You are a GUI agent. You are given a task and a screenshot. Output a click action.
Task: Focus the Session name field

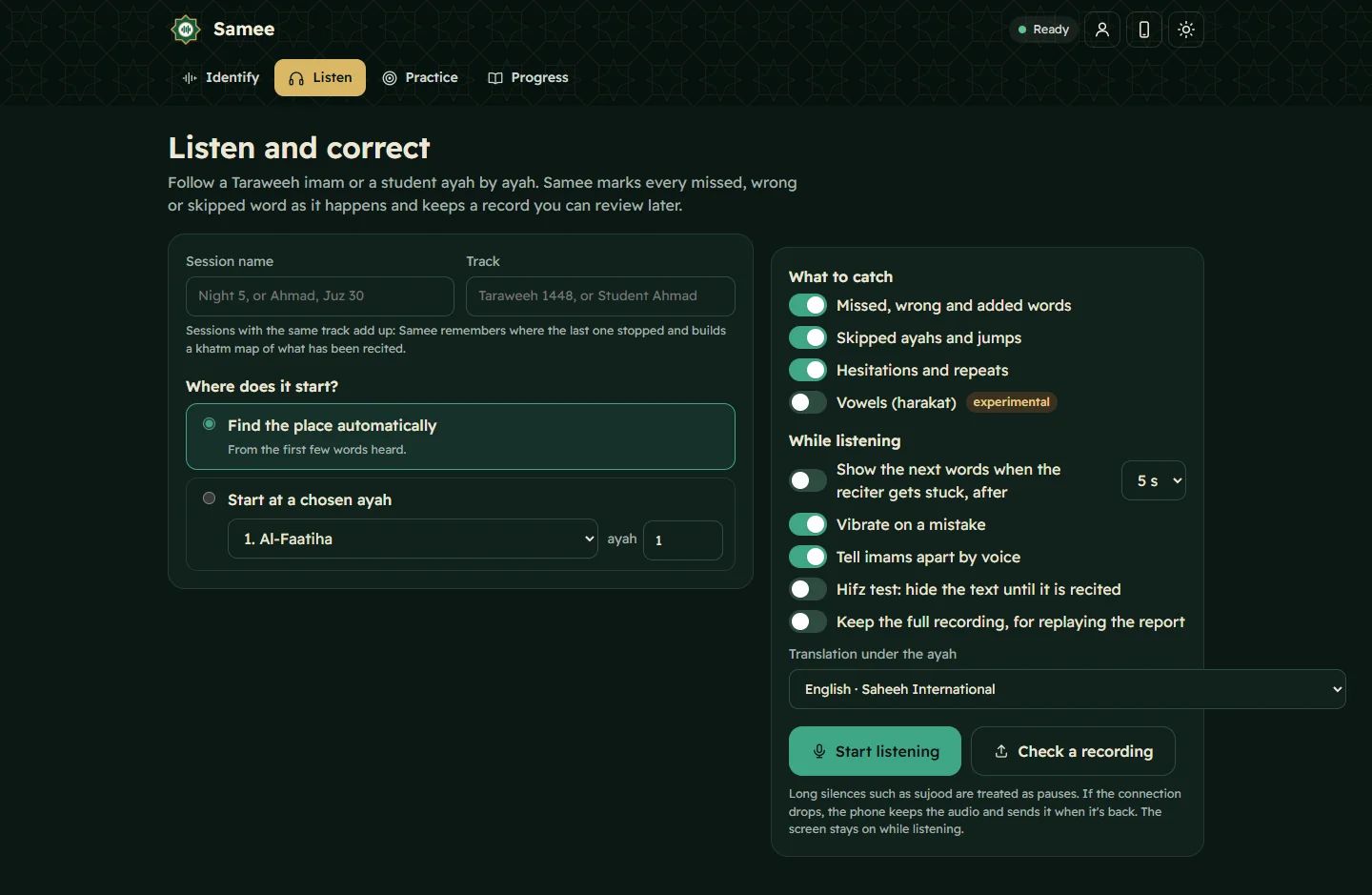tap(320, 296)
